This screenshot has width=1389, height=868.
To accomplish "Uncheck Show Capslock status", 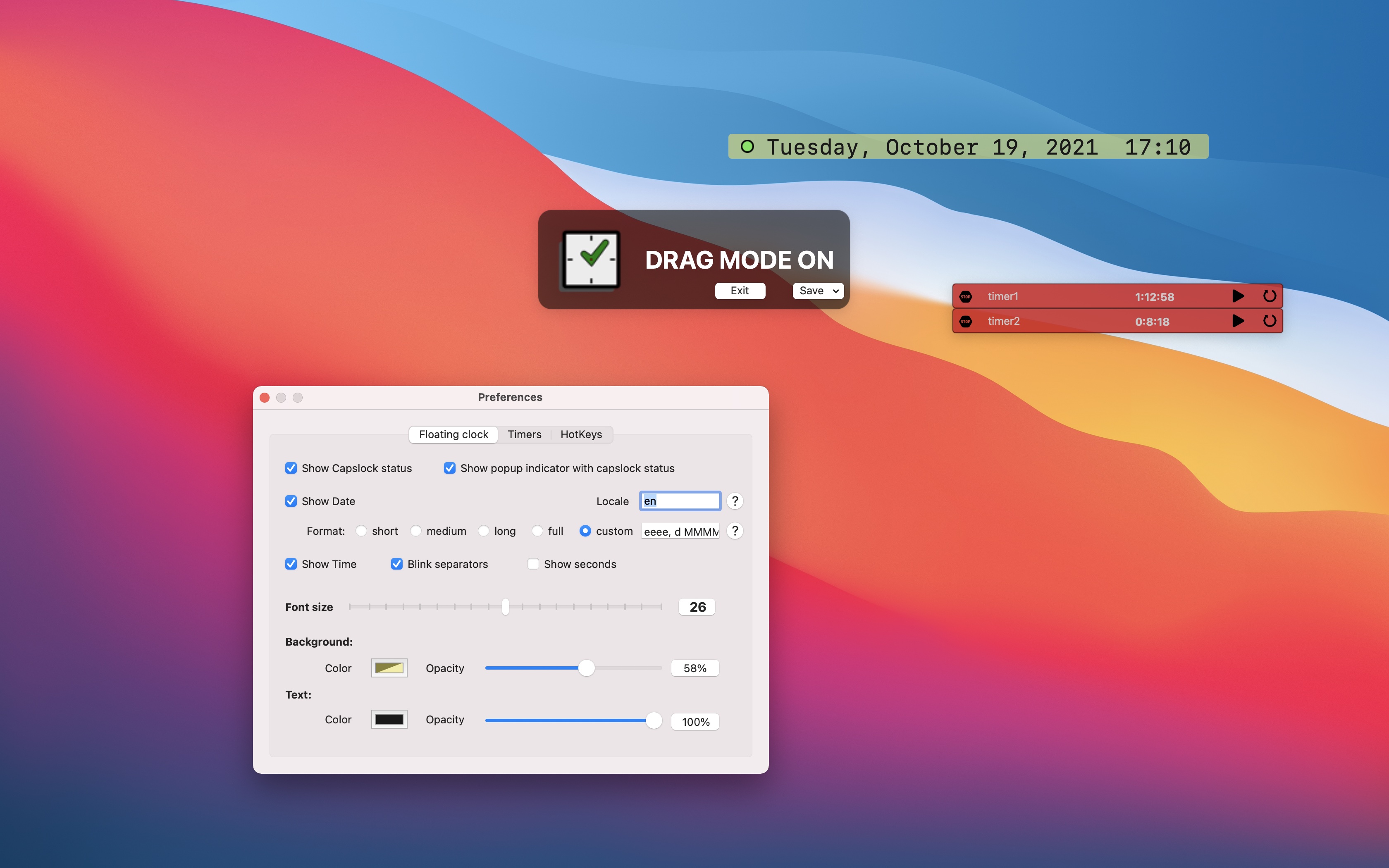I will pos(291,468).
